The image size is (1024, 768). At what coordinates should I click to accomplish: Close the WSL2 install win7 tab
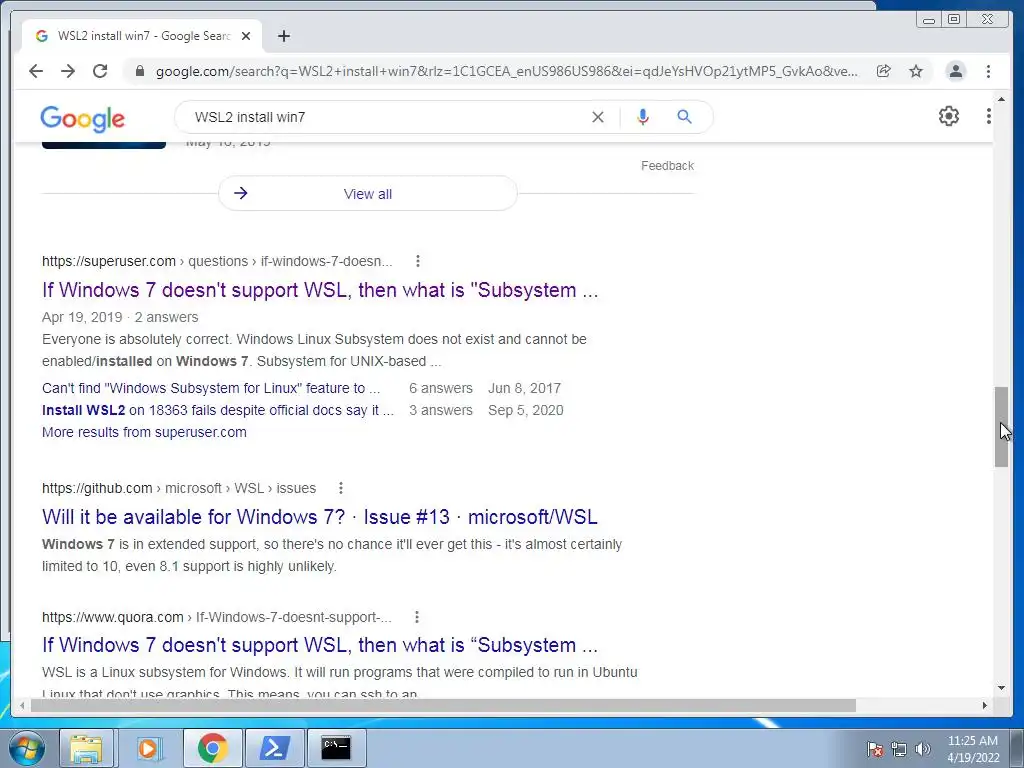(x=246, y=36)
